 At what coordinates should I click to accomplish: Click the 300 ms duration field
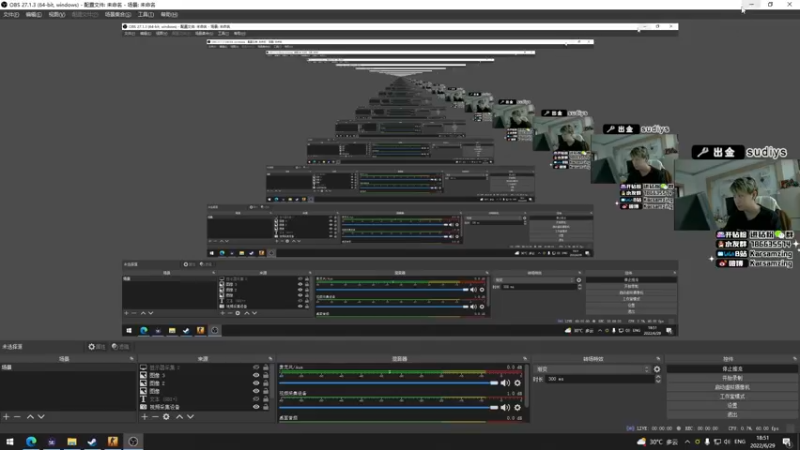pyautogui.click(x=600, y=379)
